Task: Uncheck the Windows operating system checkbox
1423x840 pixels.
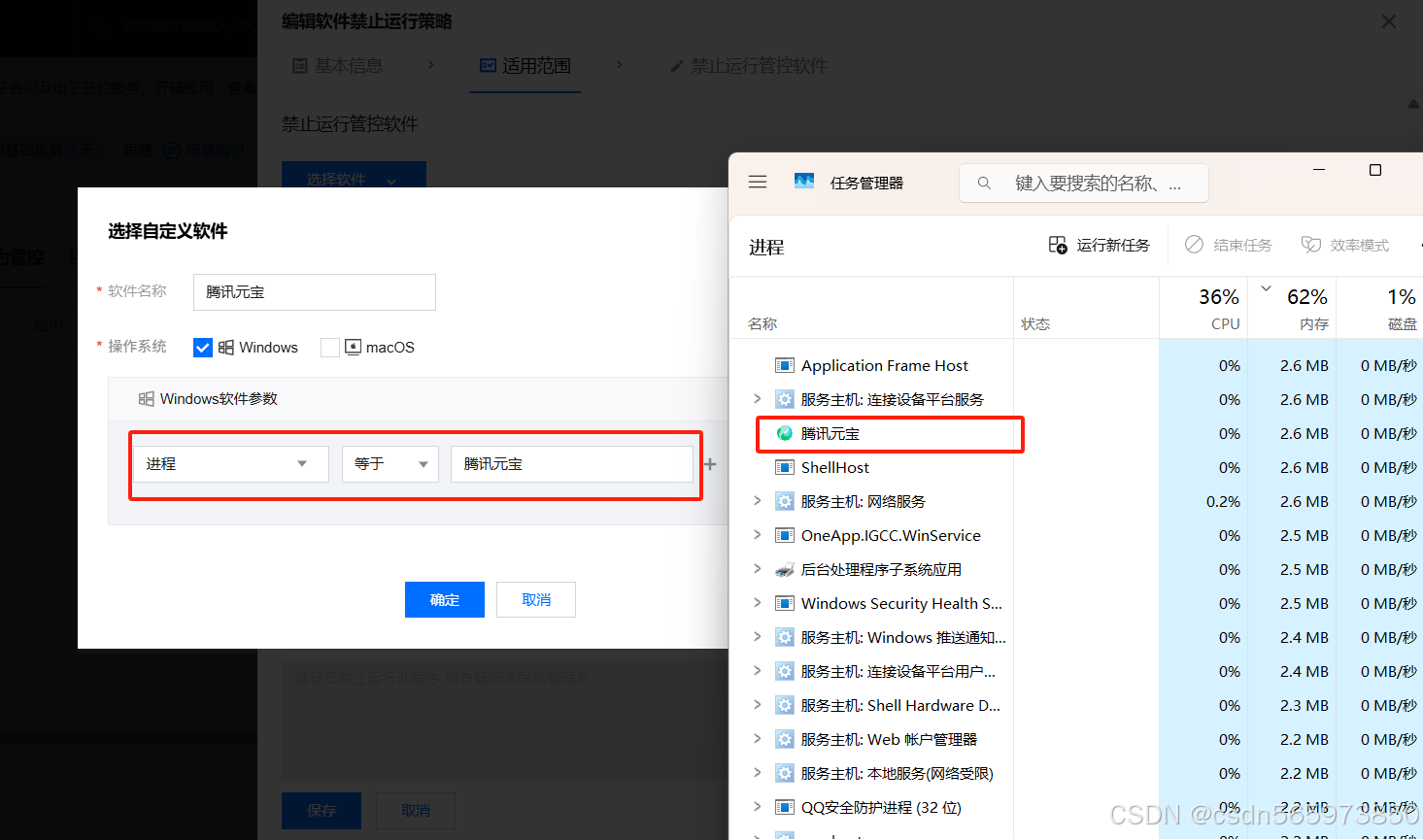Action: (203, 347)
